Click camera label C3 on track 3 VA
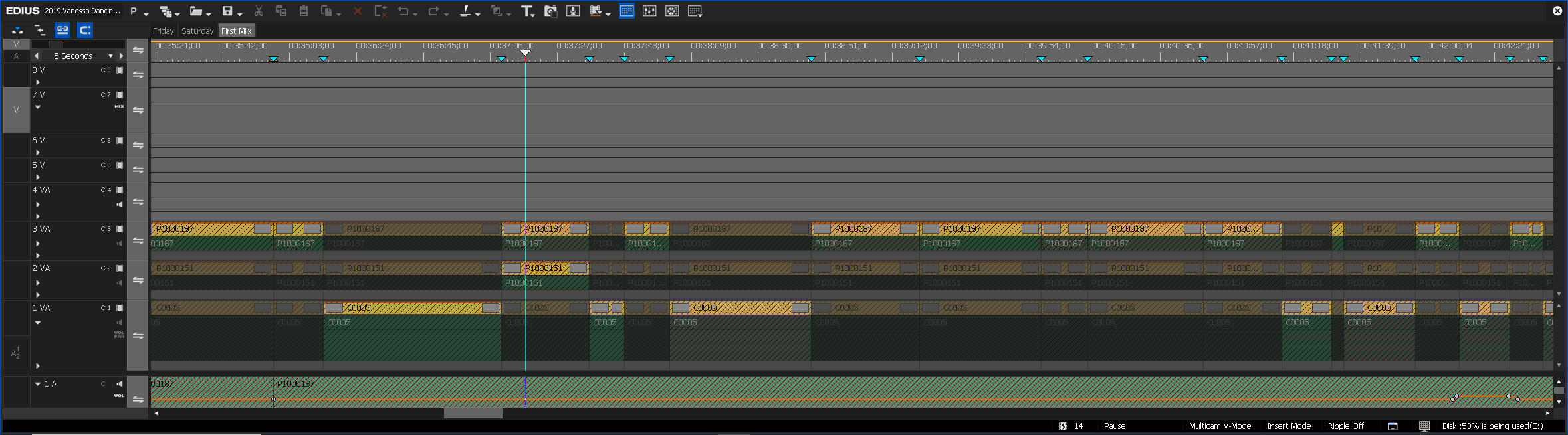1568x435 pixels. point(106,229)
